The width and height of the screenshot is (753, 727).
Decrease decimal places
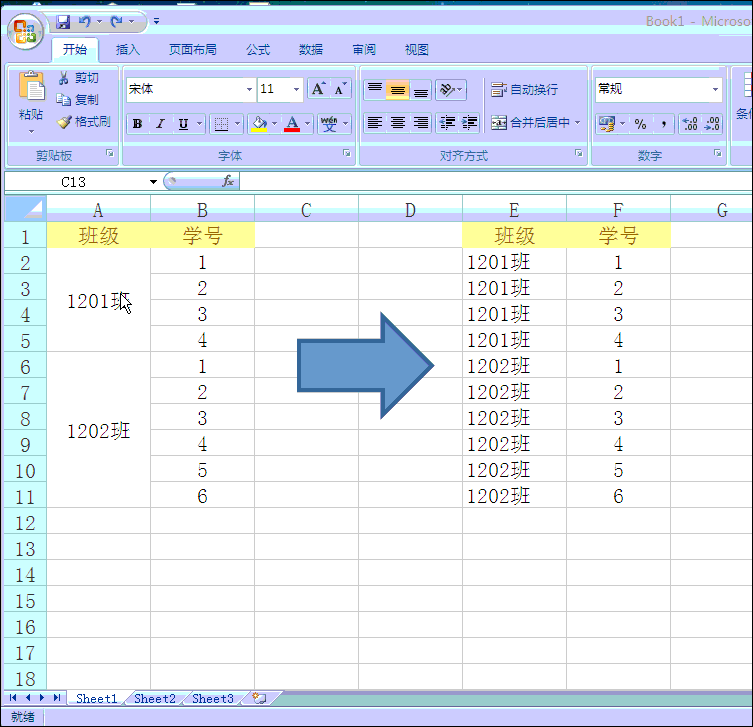tap(712, 124)
